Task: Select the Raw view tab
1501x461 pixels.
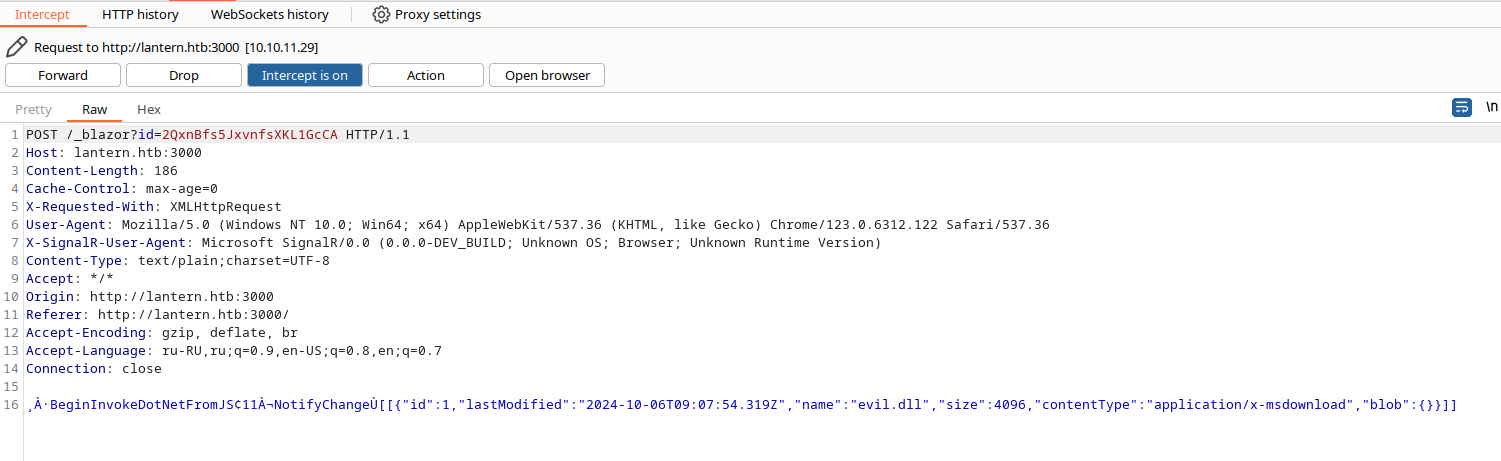Action: (95, 109)
